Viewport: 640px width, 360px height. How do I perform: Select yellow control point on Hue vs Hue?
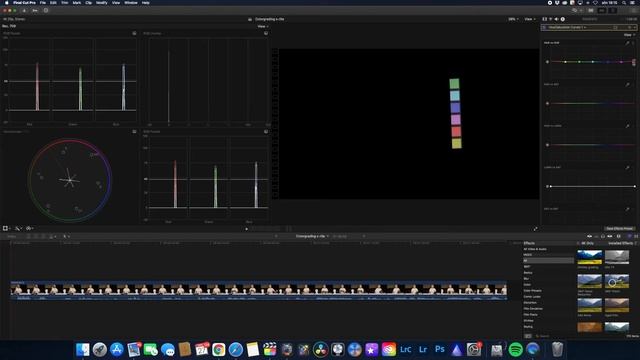pos(565,62)
